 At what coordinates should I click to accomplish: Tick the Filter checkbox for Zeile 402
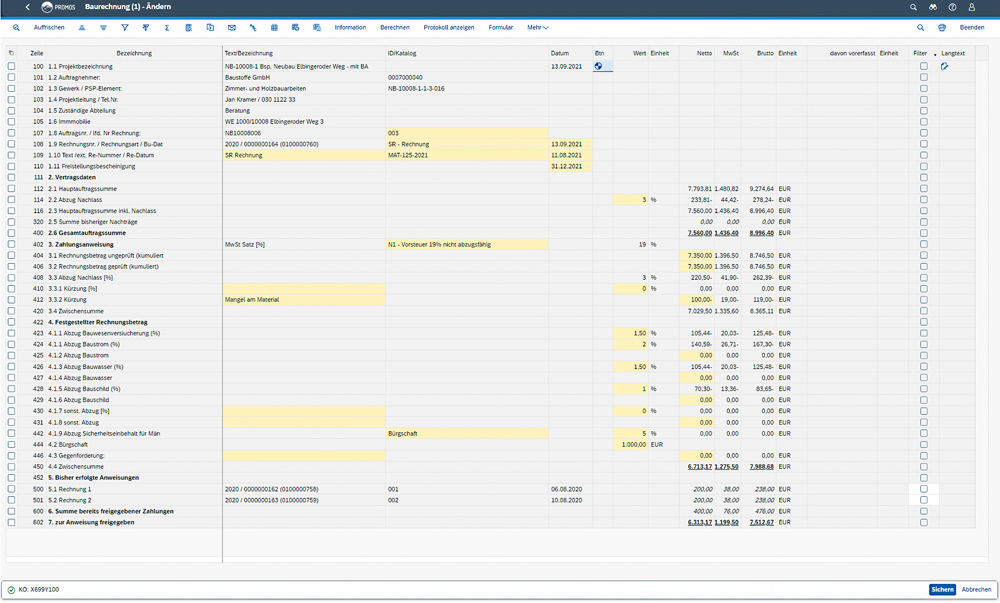tap(923, 244)
